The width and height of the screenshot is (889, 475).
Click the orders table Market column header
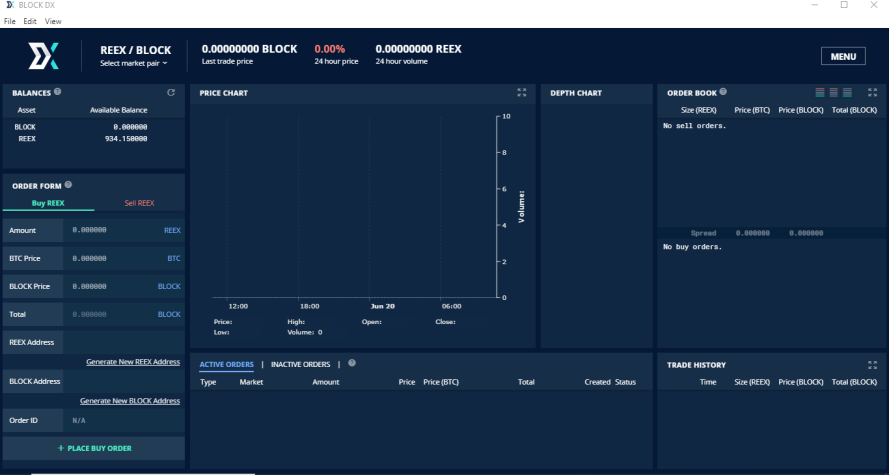coord(251,382)
